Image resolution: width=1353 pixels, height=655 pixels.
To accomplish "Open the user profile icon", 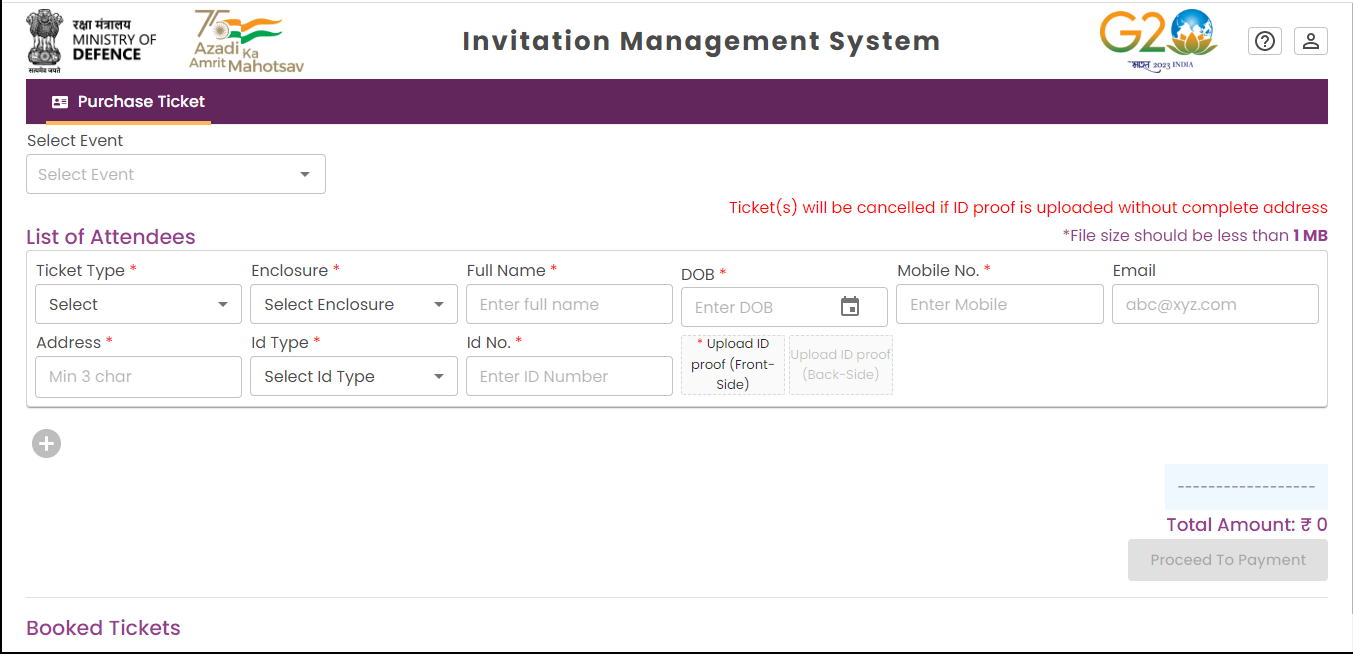I will click(1310, 41).
